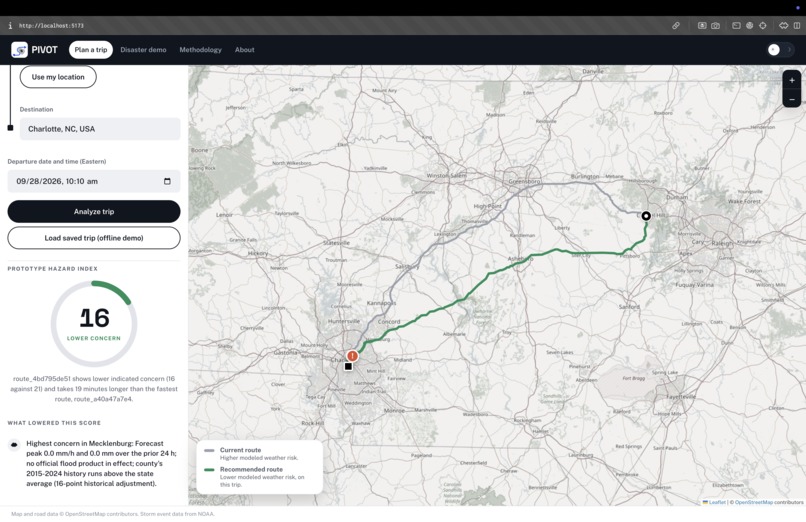806x522 pixels.
Task: Open the Leaflet attribution link
Action: (x=715, y=502)
